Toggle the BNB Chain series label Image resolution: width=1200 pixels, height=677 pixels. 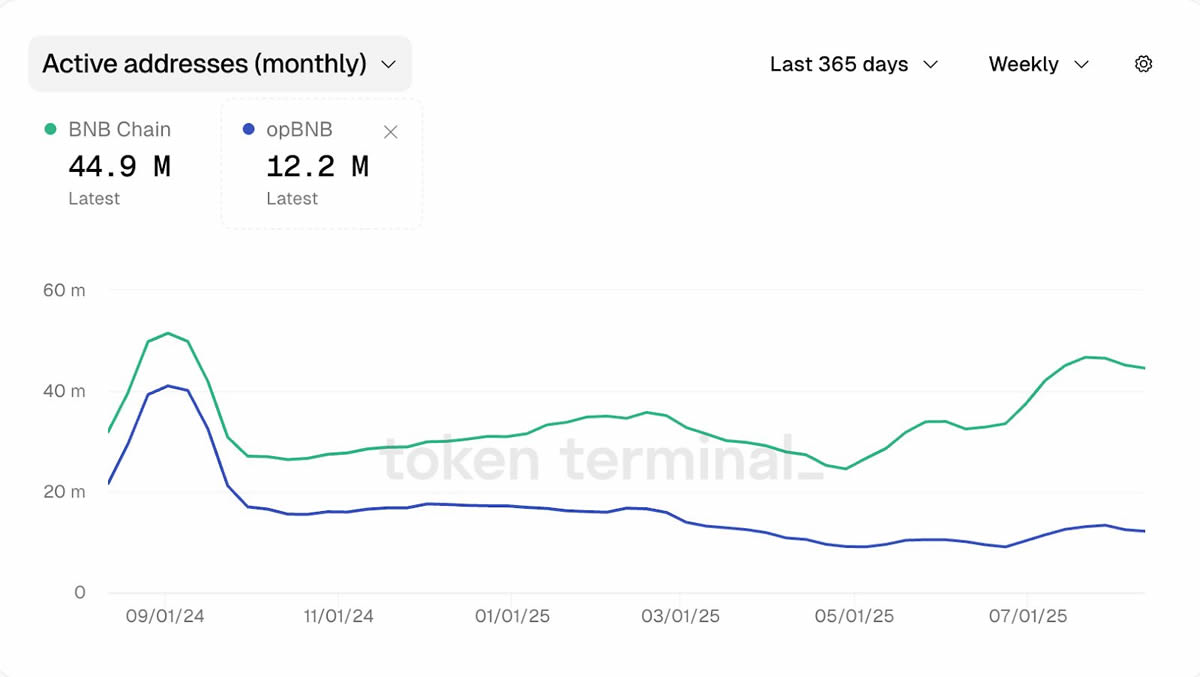coord(119,129)
